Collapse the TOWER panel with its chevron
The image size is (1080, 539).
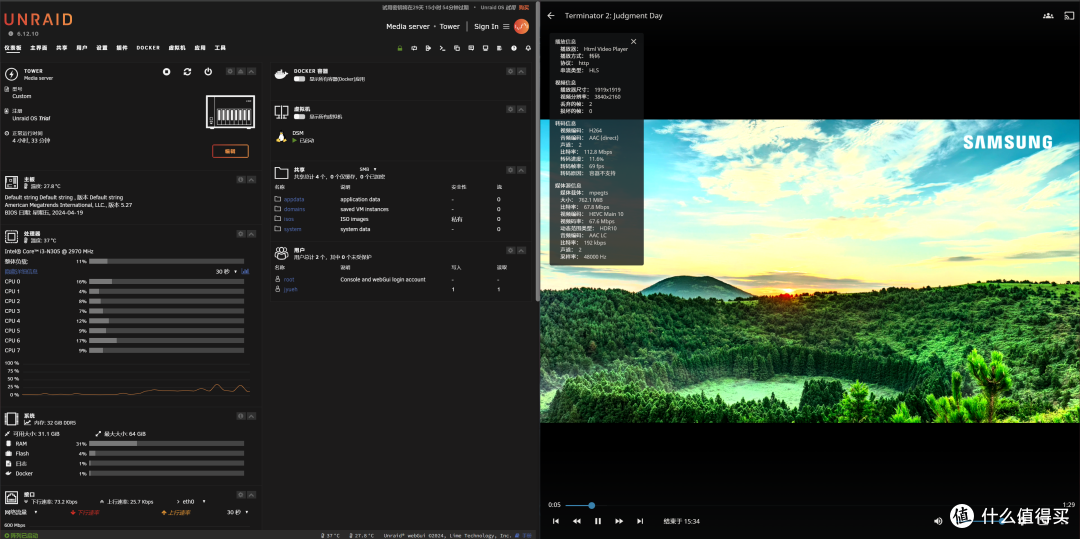click(251, 71)
